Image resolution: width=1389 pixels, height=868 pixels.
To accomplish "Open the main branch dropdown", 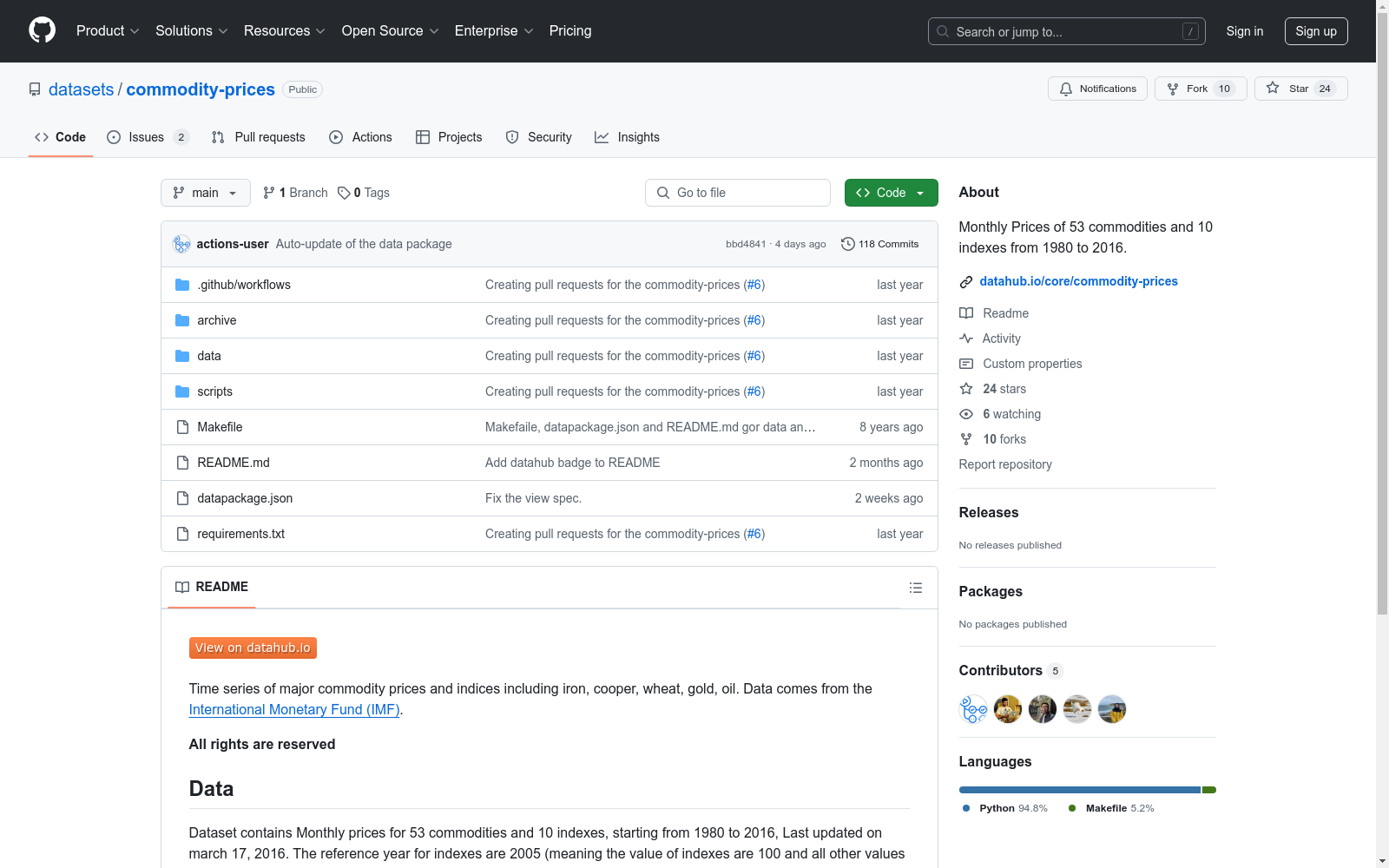I will point(206,193).
